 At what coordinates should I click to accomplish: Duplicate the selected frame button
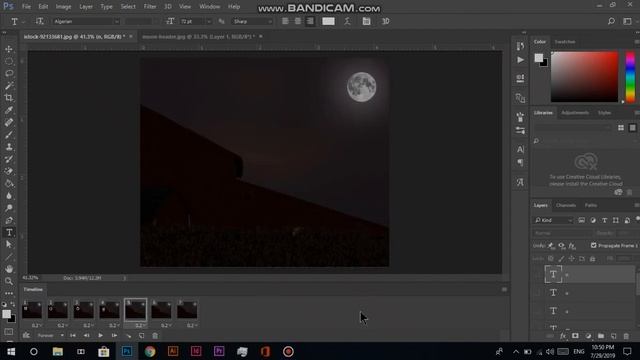[141, 336]
